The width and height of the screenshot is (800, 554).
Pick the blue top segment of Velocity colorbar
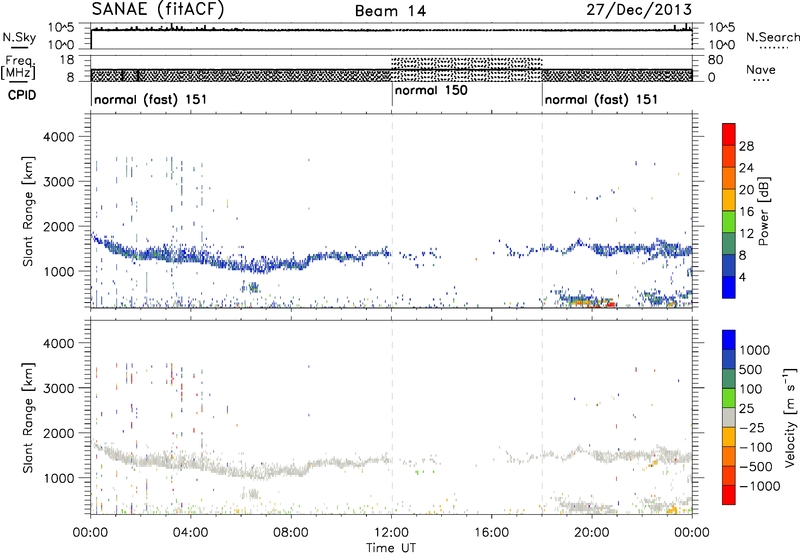729,340
